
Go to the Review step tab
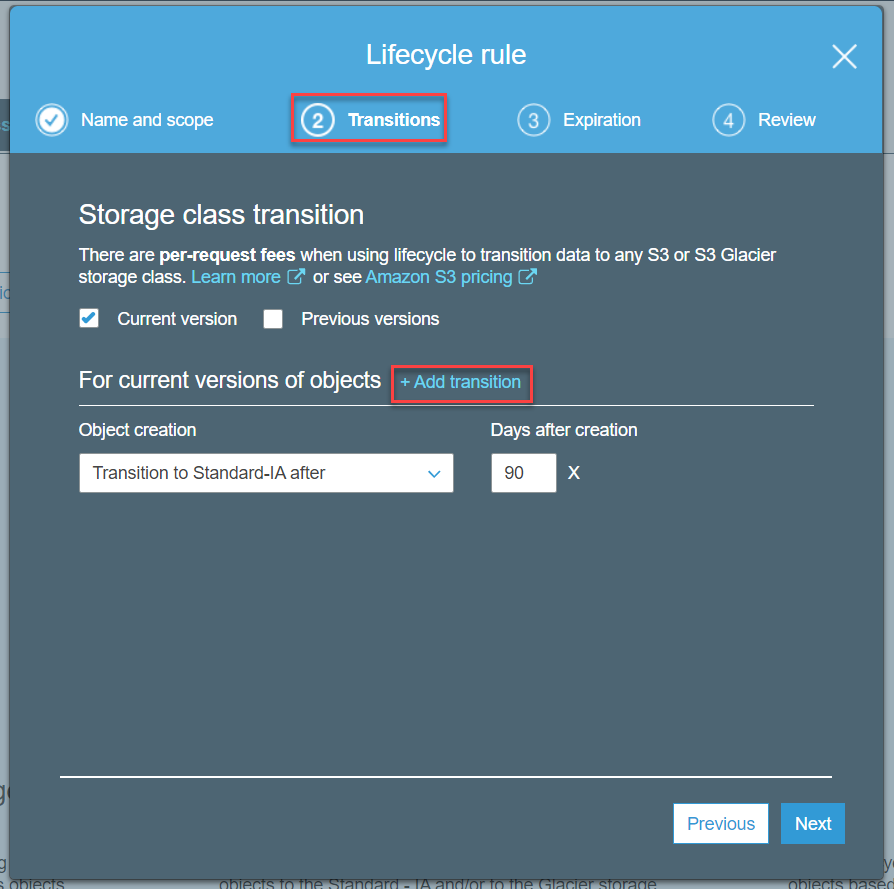click(786, 120)
